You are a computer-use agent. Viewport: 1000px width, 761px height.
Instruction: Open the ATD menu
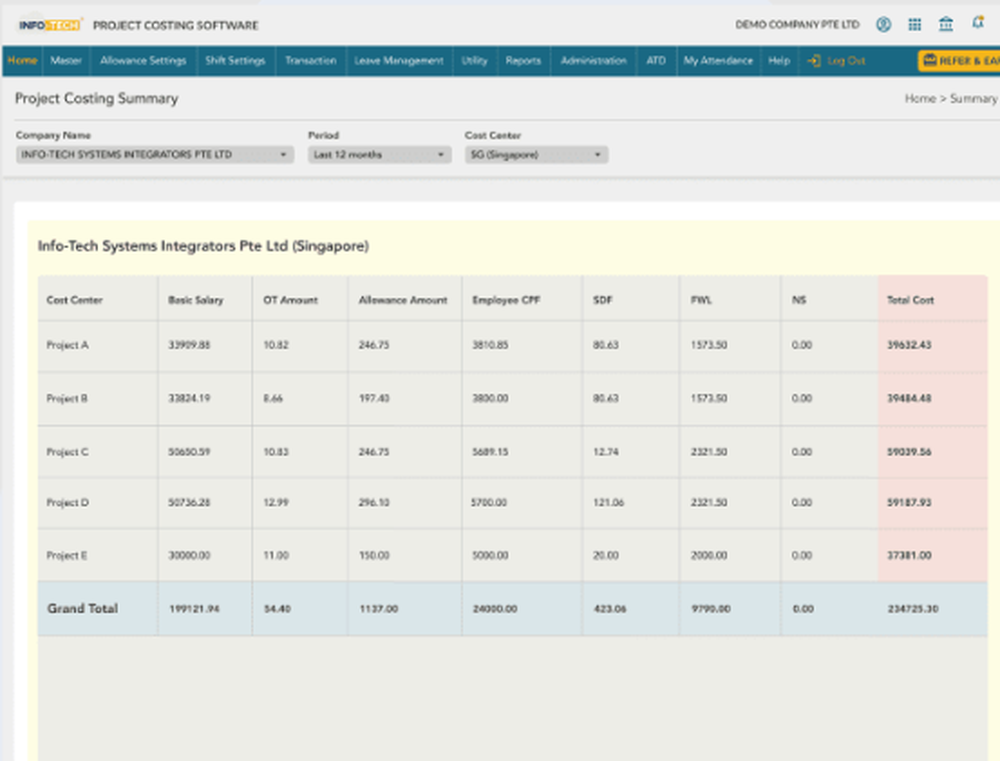point(656,61)
